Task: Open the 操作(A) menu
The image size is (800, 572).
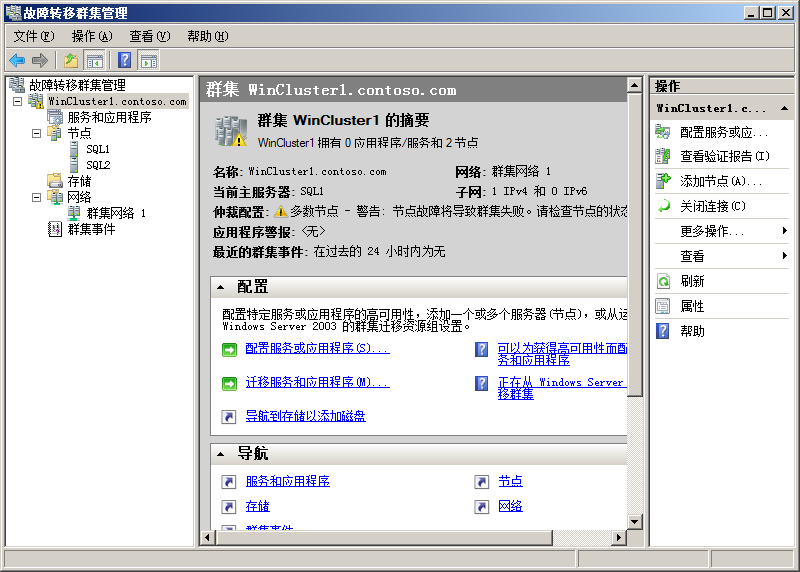Action: pyautogui.click(x=92, y=36)
